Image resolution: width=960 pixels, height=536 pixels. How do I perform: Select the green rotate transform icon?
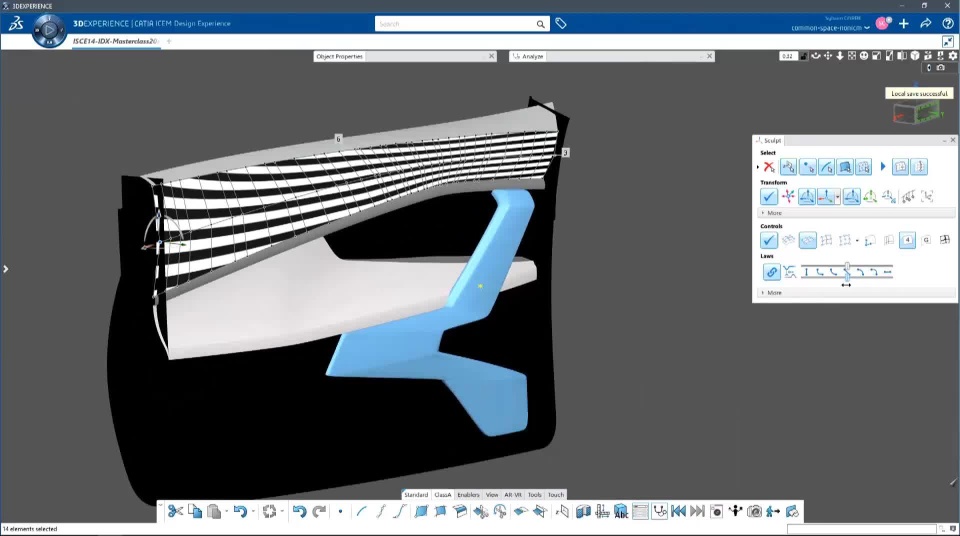[x=869, y=196]
